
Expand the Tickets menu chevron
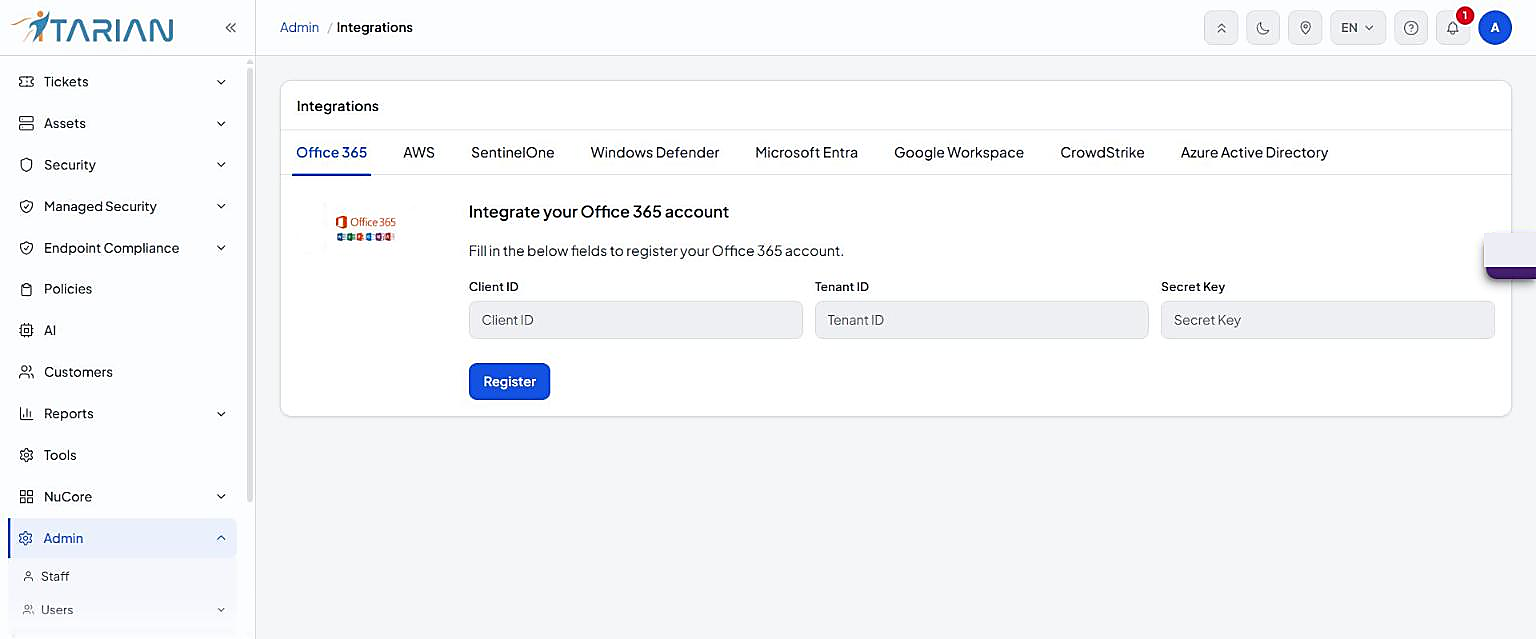coord(221,82)
